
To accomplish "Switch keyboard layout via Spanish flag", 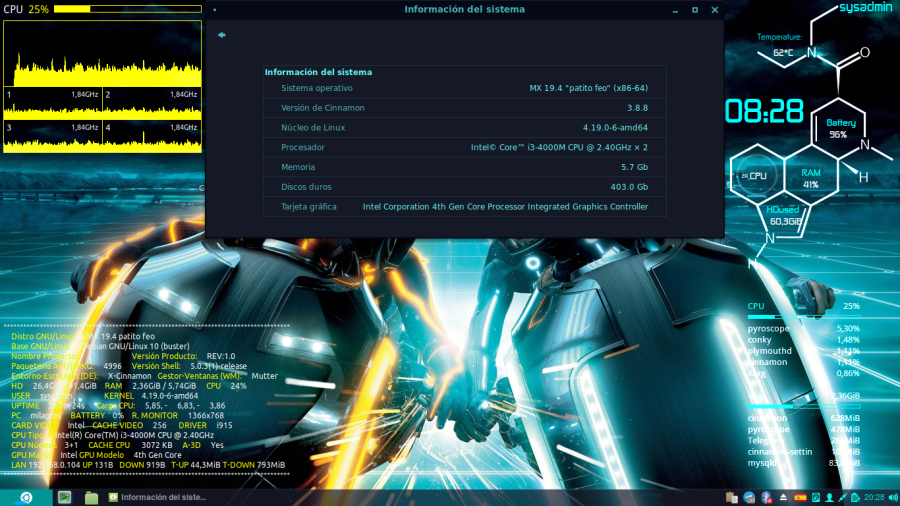I will 800,497.
